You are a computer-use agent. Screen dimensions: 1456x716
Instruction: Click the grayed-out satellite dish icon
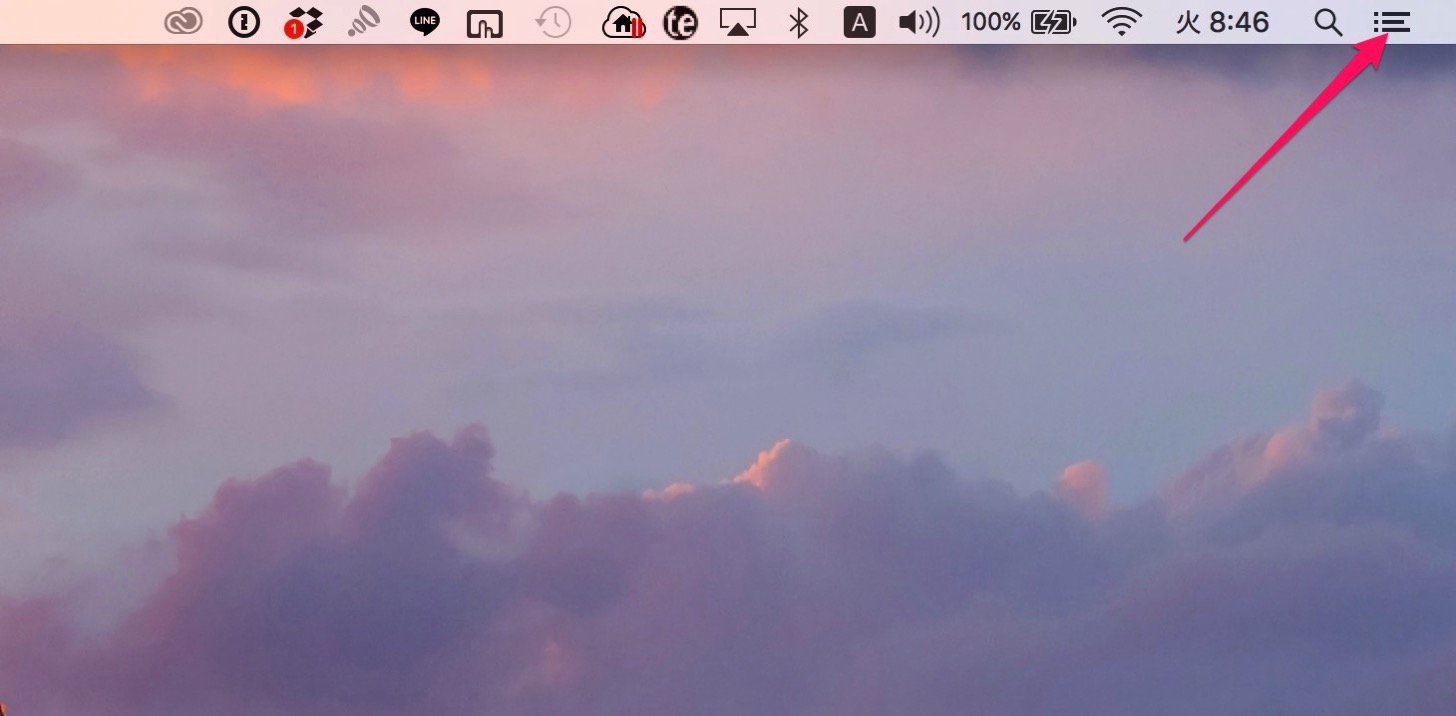pyautogui.click(x=364, y=22)
